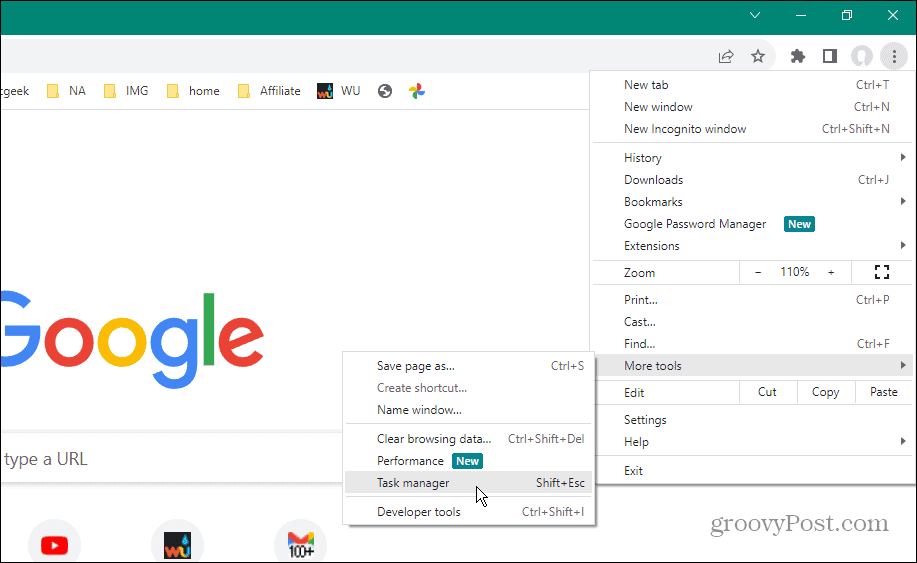Select Save page as... in submenu
This screenshot has height=563, width=917.
pyautogui.click(x=468, y=366)
